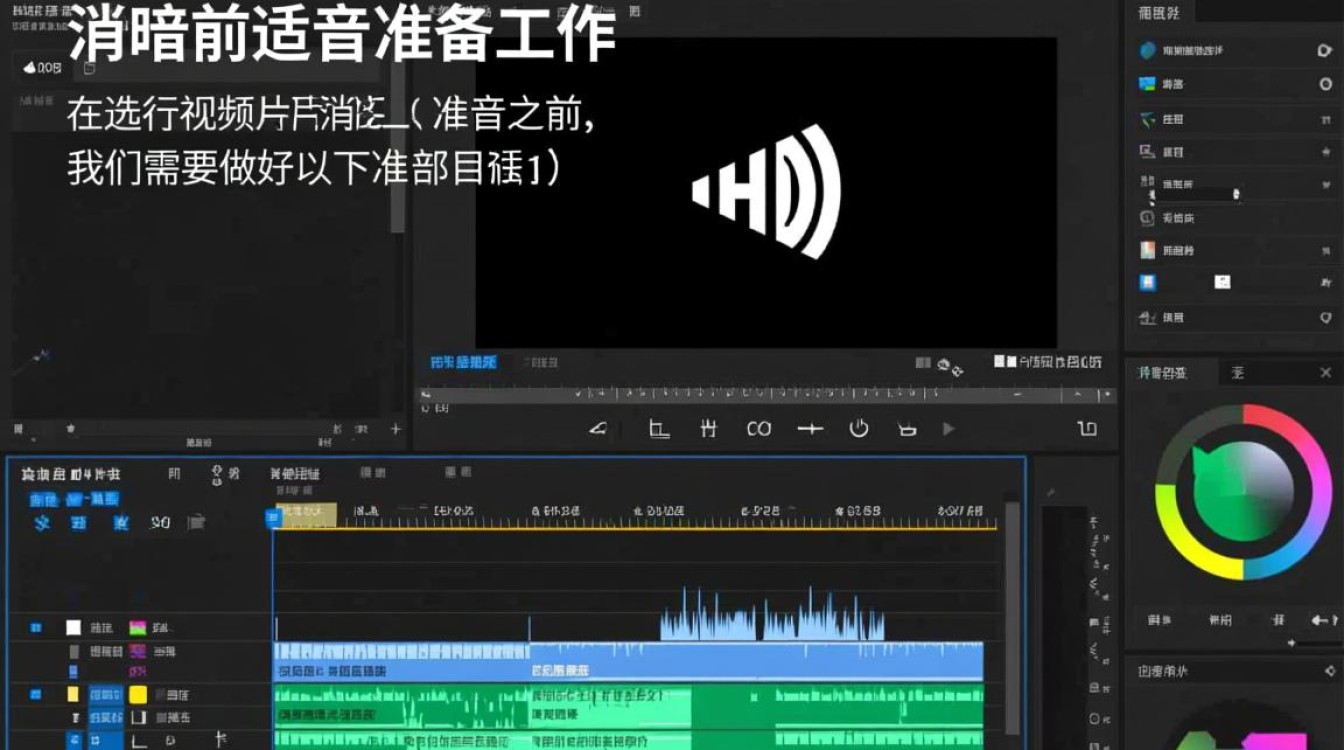The height and width of the screenshot is (750, 1344).
Task: Click the bucket-shaped icon left of play button
Action: [907, 429]
